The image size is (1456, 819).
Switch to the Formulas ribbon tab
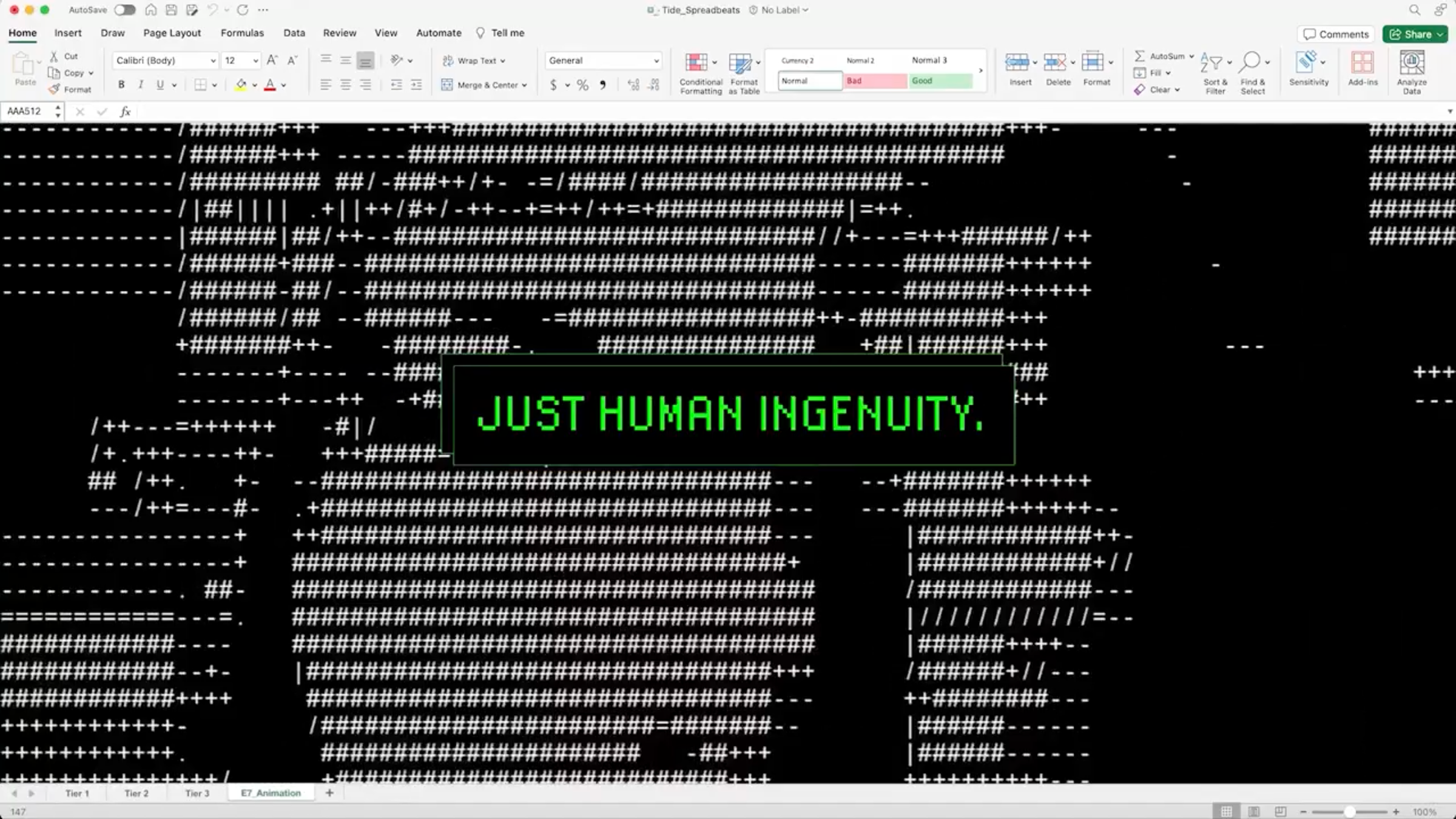[x=242, y=33]
